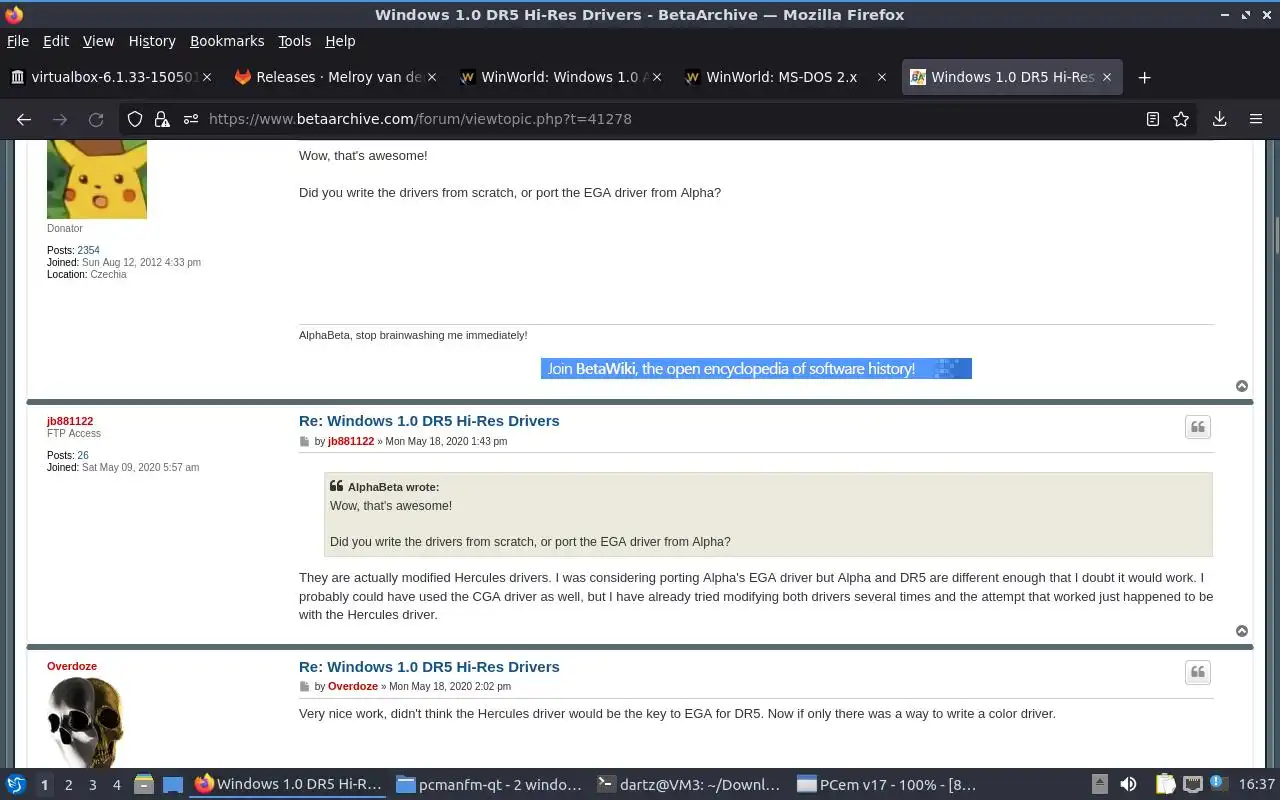The image size is (1280, 800).
Task: Switch to virtual desktop 2
Action: [x=68, y=785]
